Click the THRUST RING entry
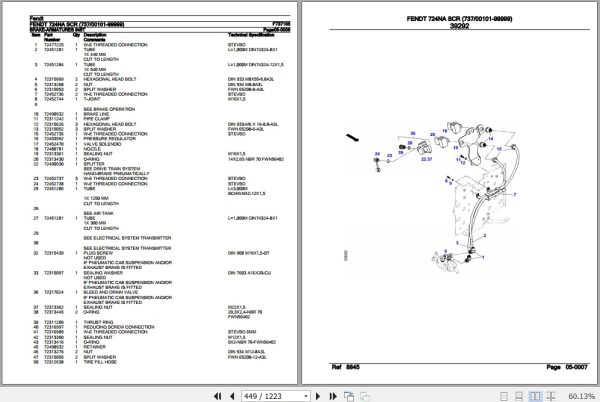 [98, 322]
